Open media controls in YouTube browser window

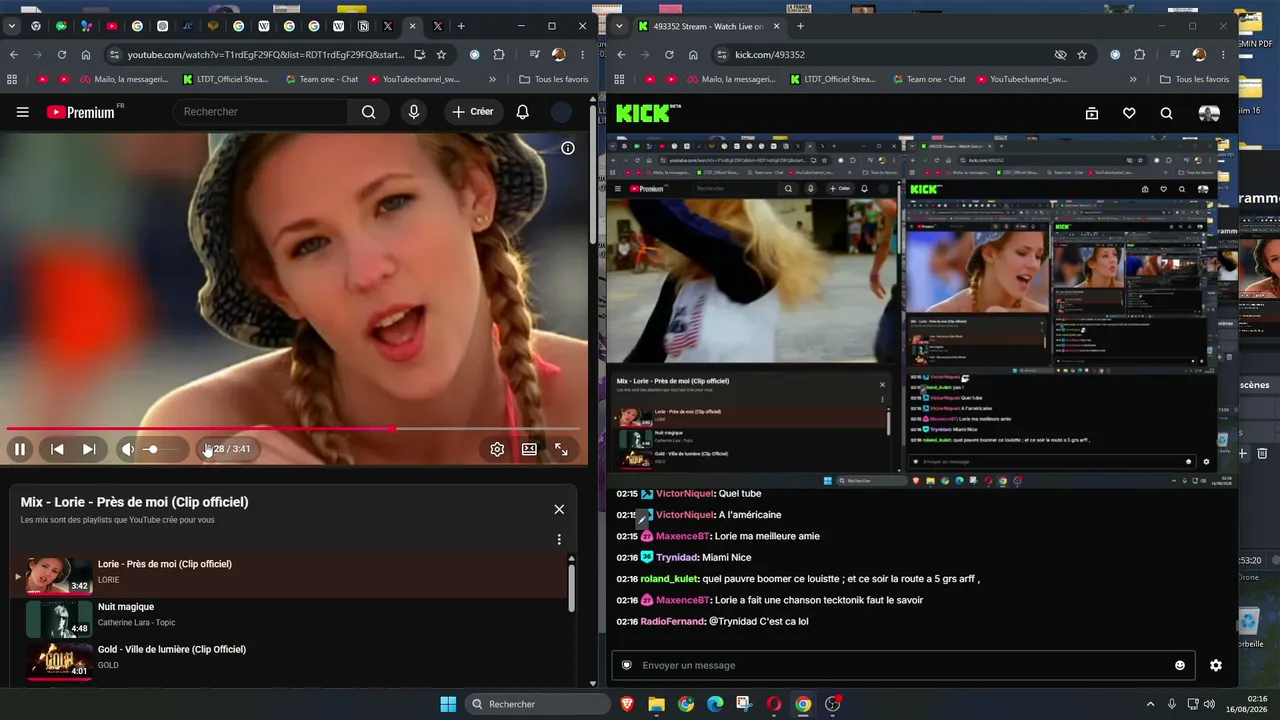[x=535, y=55]
